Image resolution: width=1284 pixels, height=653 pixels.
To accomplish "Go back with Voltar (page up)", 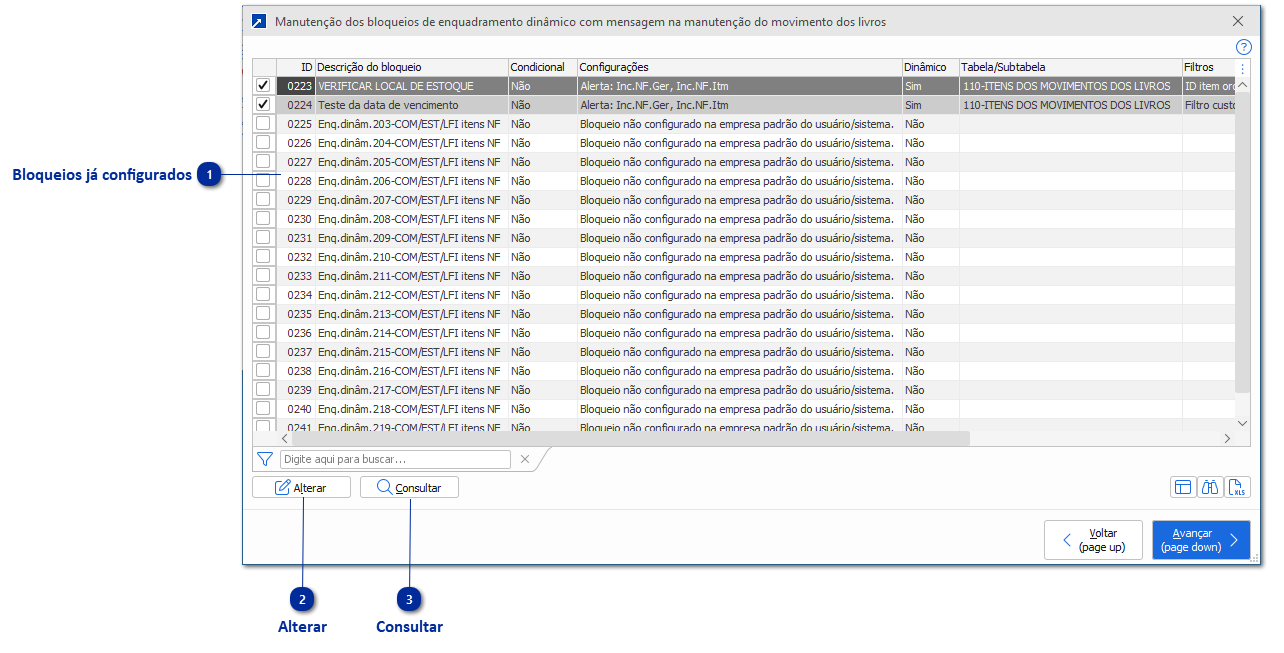I will 1093,540.
